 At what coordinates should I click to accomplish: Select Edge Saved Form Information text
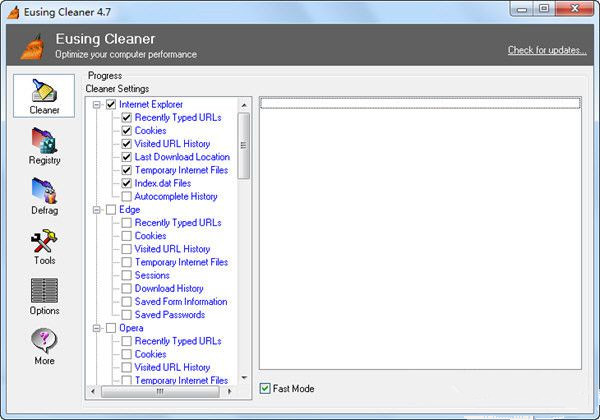[x=181, y=301]
